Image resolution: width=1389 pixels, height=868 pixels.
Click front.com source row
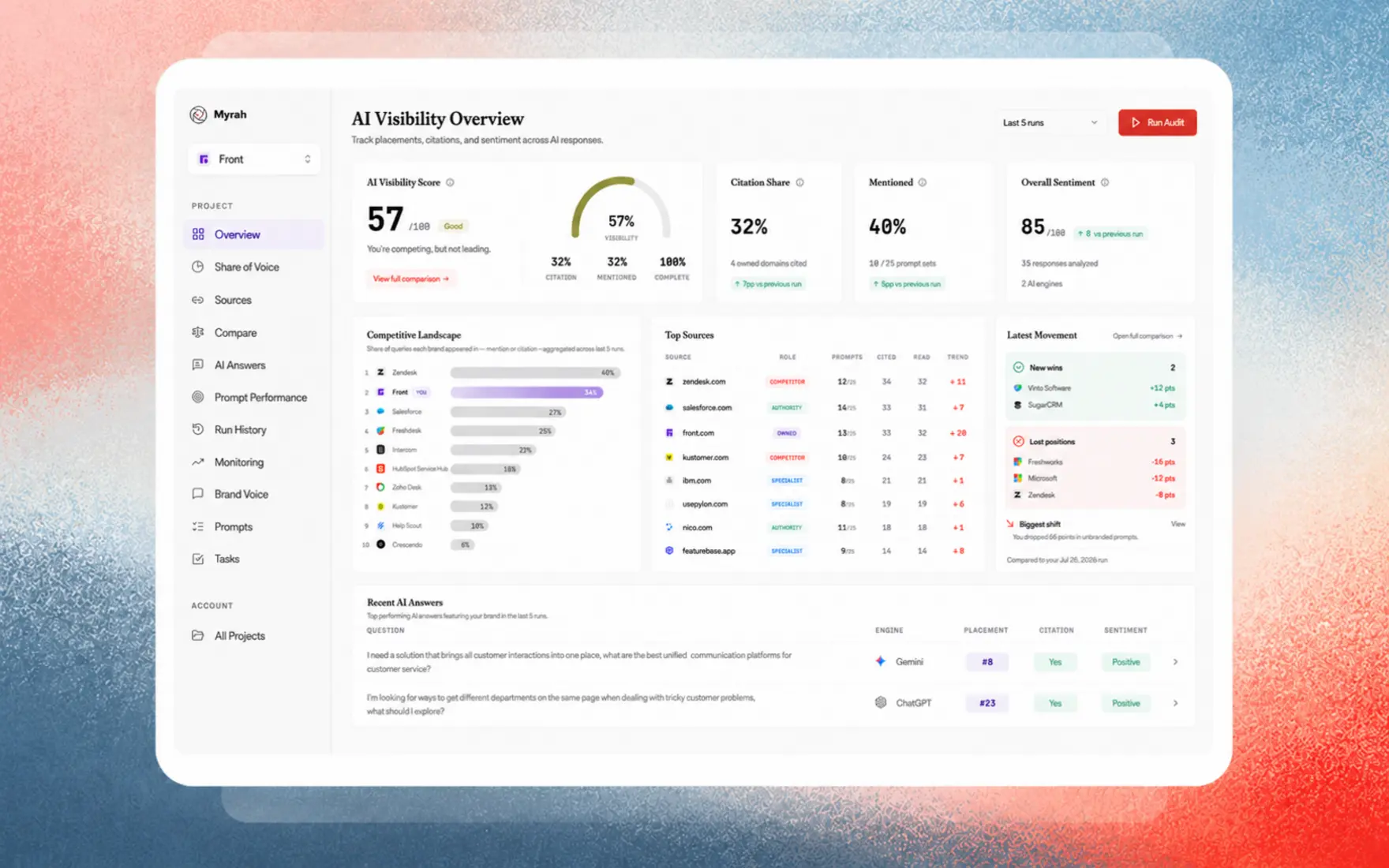tap(816, 433)
